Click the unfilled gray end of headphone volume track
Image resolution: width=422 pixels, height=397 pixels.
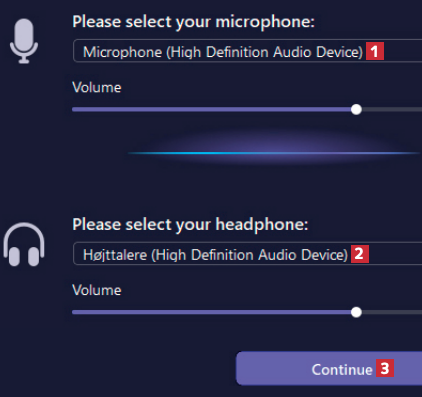pyautogui.click(x=392, y=312)
